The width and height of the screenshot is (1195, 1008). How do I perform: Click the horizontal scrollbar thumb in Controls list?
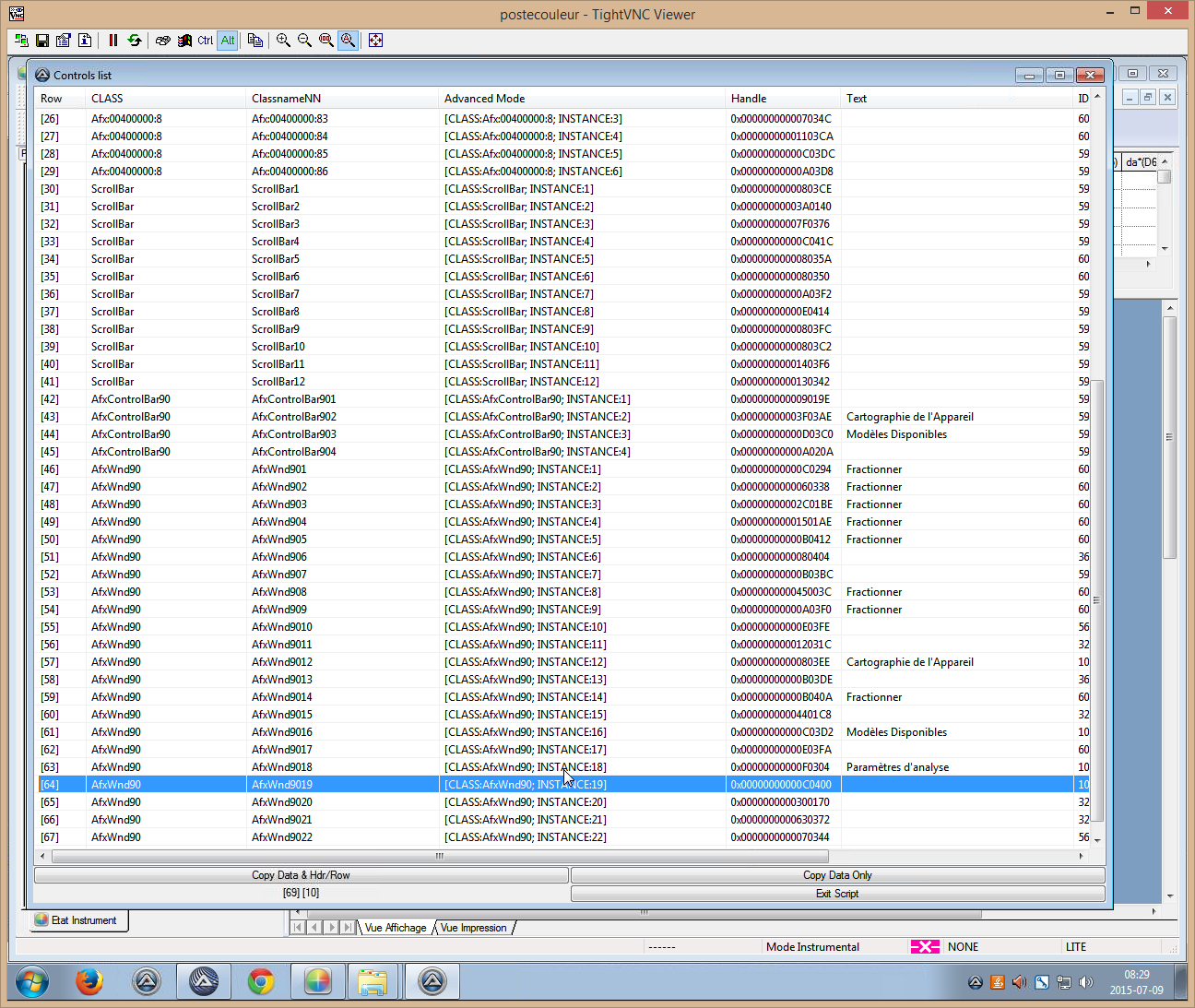tap(440, 856)
